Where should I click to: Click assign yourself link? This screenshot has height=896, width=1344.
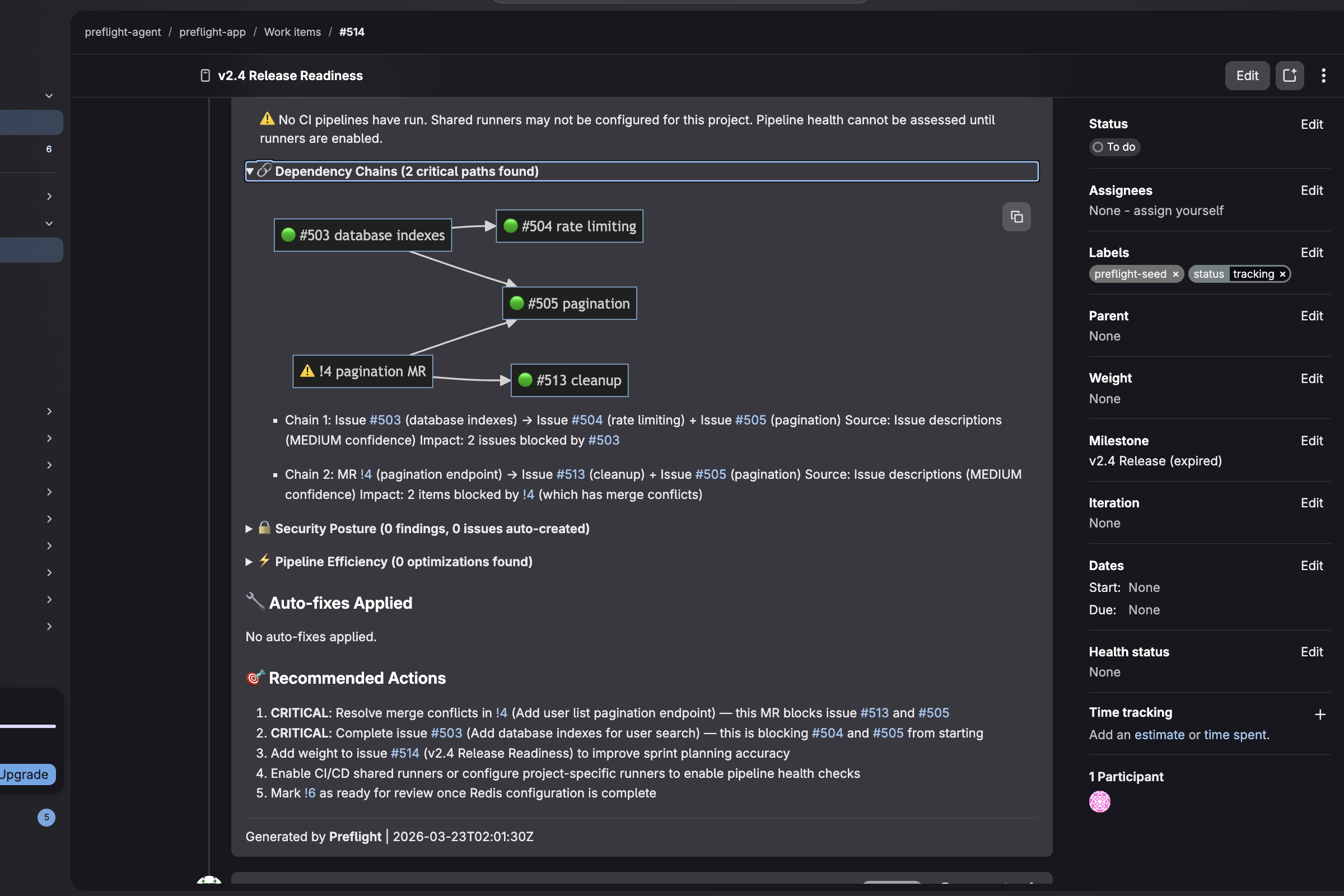pyautogui.click(x=1178, y=211)
